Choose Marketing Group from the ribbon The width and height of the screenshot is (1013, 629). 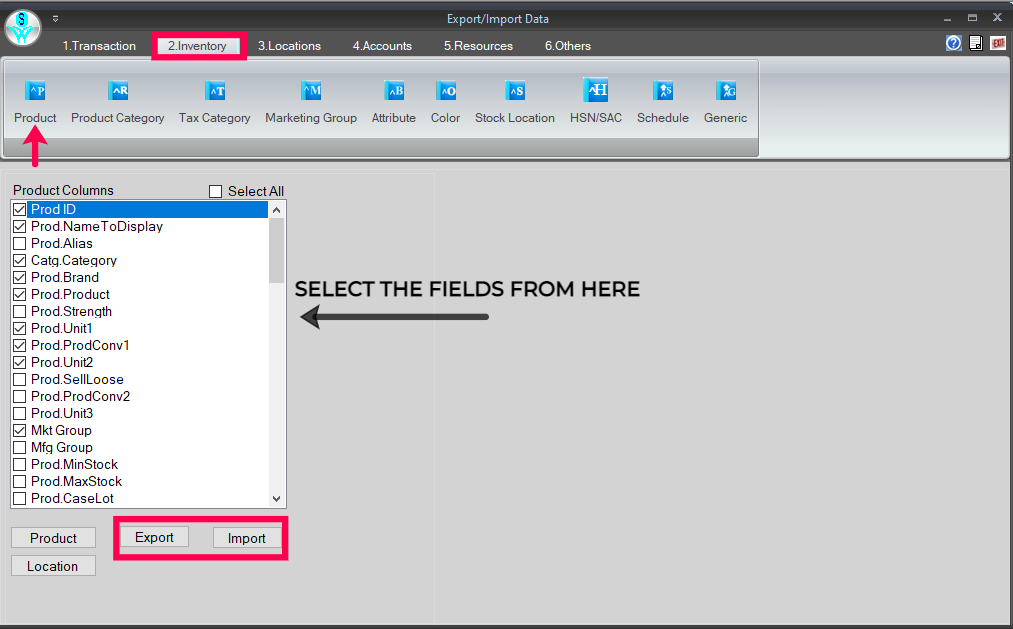pos(311,101)
